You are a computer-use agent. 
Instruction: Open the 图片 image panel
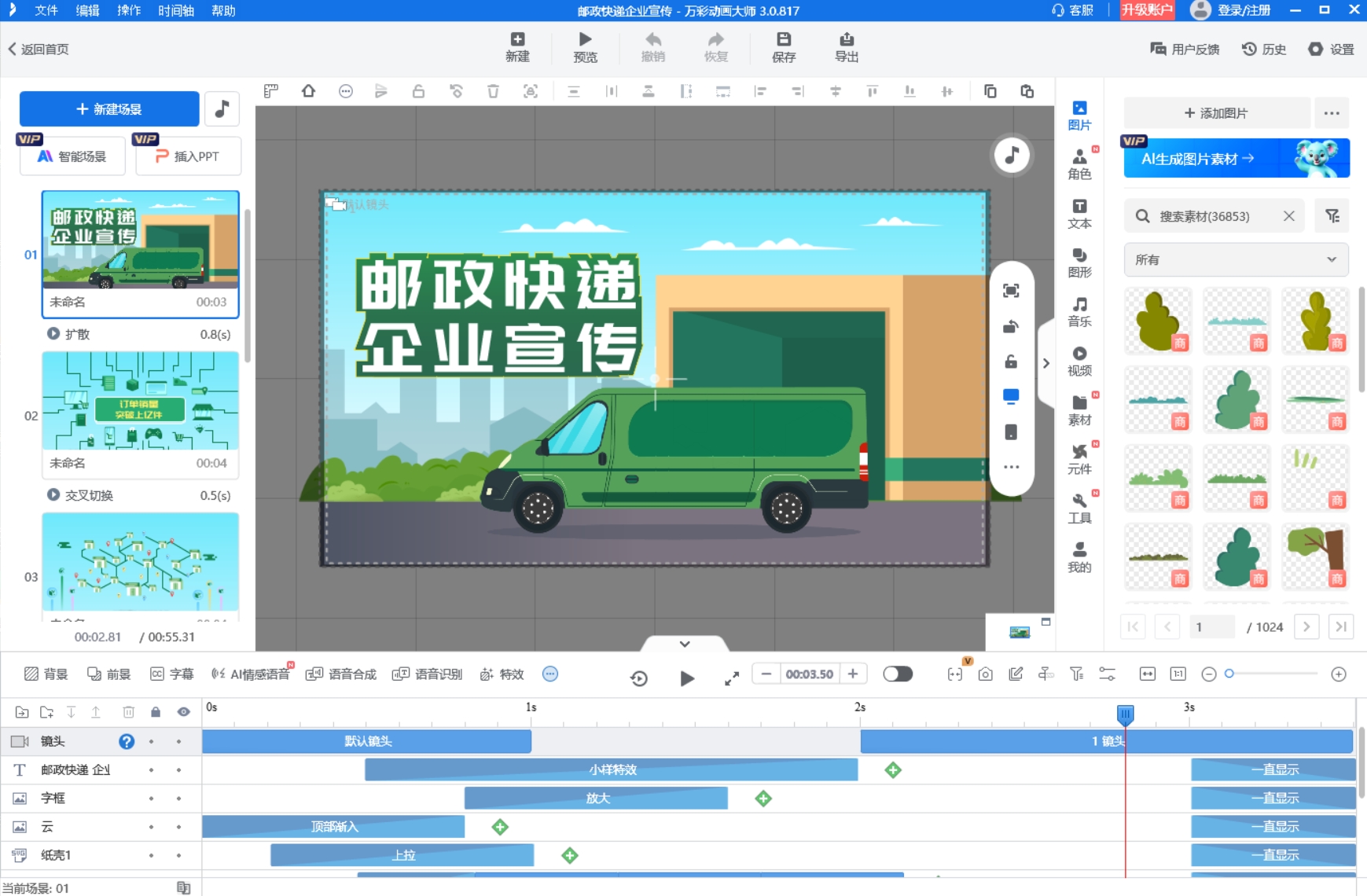click(1079, 116)
